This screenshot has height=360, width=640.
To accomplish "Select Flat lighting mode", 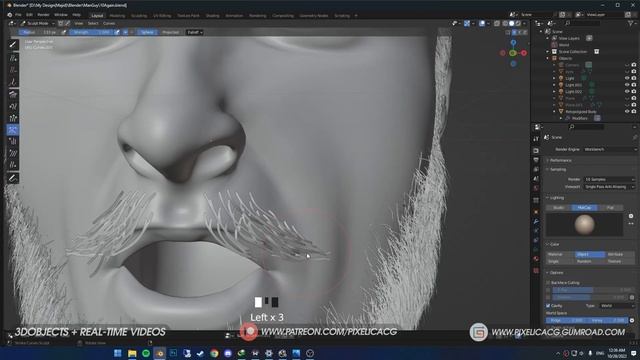I will pos(610,208).
